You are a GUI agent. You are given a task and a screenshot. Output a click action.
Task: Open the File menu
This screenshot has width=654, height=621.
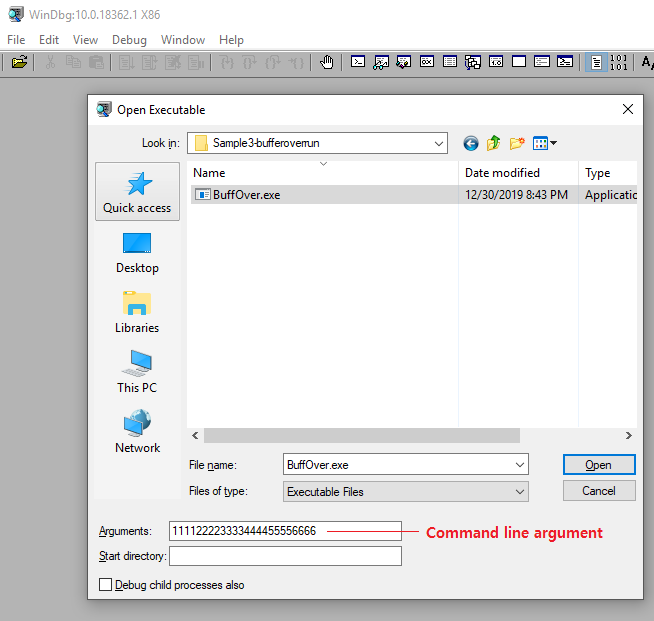click(x=16, y=40)
